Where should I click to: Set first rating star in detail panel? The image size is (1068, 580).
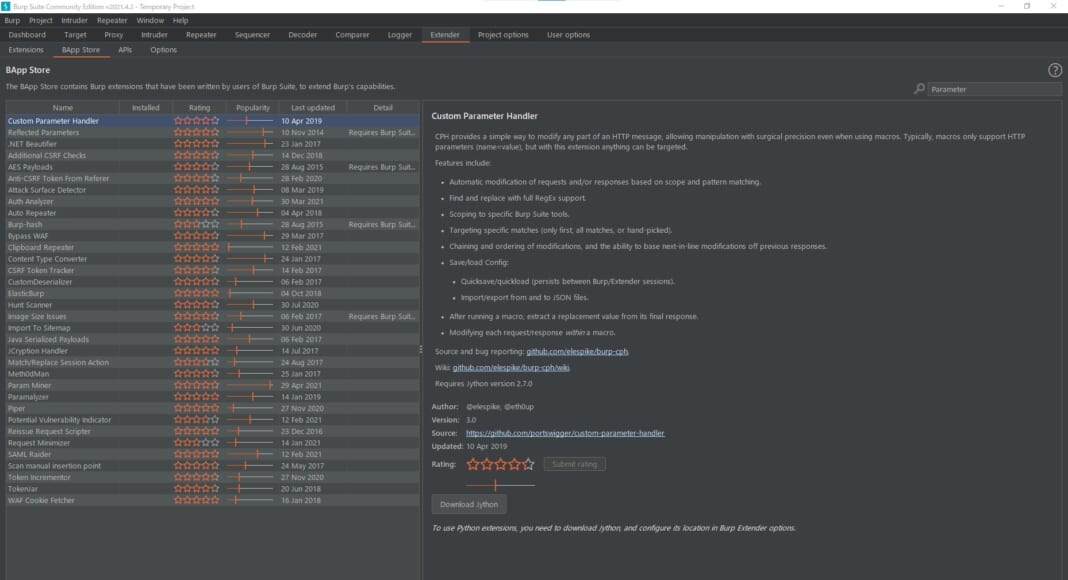coord(473,464)
